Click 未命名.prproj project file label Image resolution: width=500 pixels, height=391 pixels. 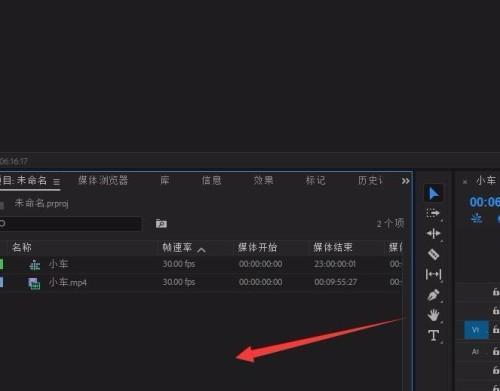tap(41, 203)
